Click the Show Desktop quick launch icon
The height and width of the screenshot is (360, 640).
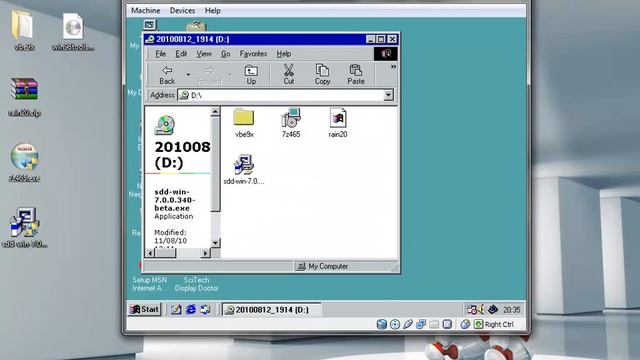(176, 310)
